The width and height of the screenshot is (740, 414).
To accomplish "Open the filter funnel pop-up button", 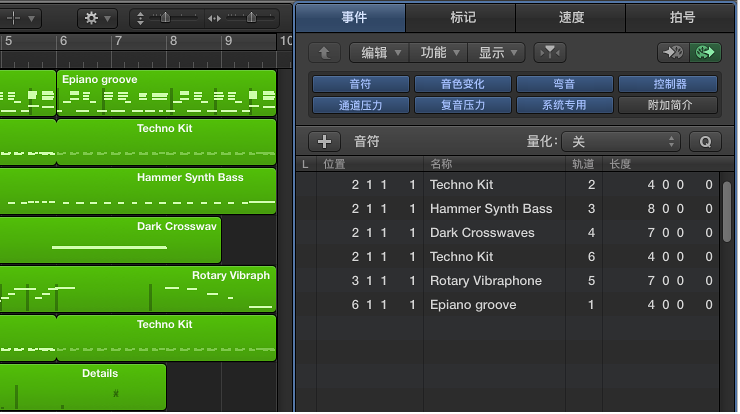I will (x=549, y=53).
